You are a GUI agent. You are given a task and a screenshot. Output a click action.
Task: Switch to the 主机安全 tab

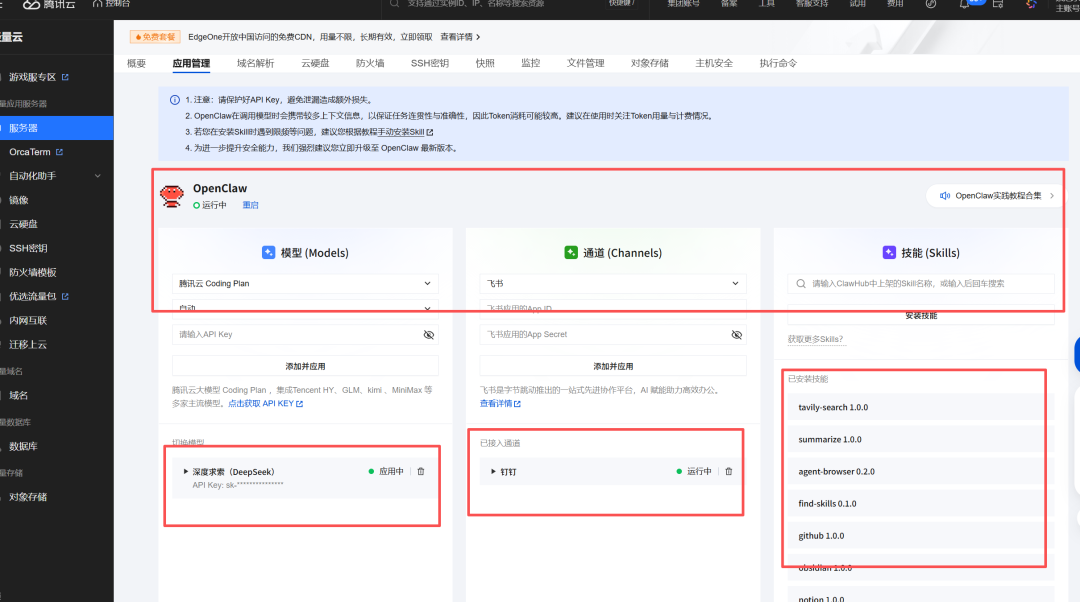714,63
